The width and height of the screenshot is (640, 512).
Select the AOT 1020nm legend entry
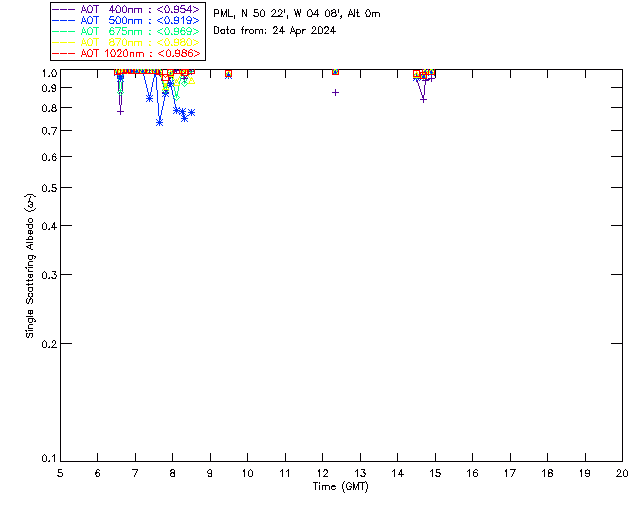coord(126,53)
